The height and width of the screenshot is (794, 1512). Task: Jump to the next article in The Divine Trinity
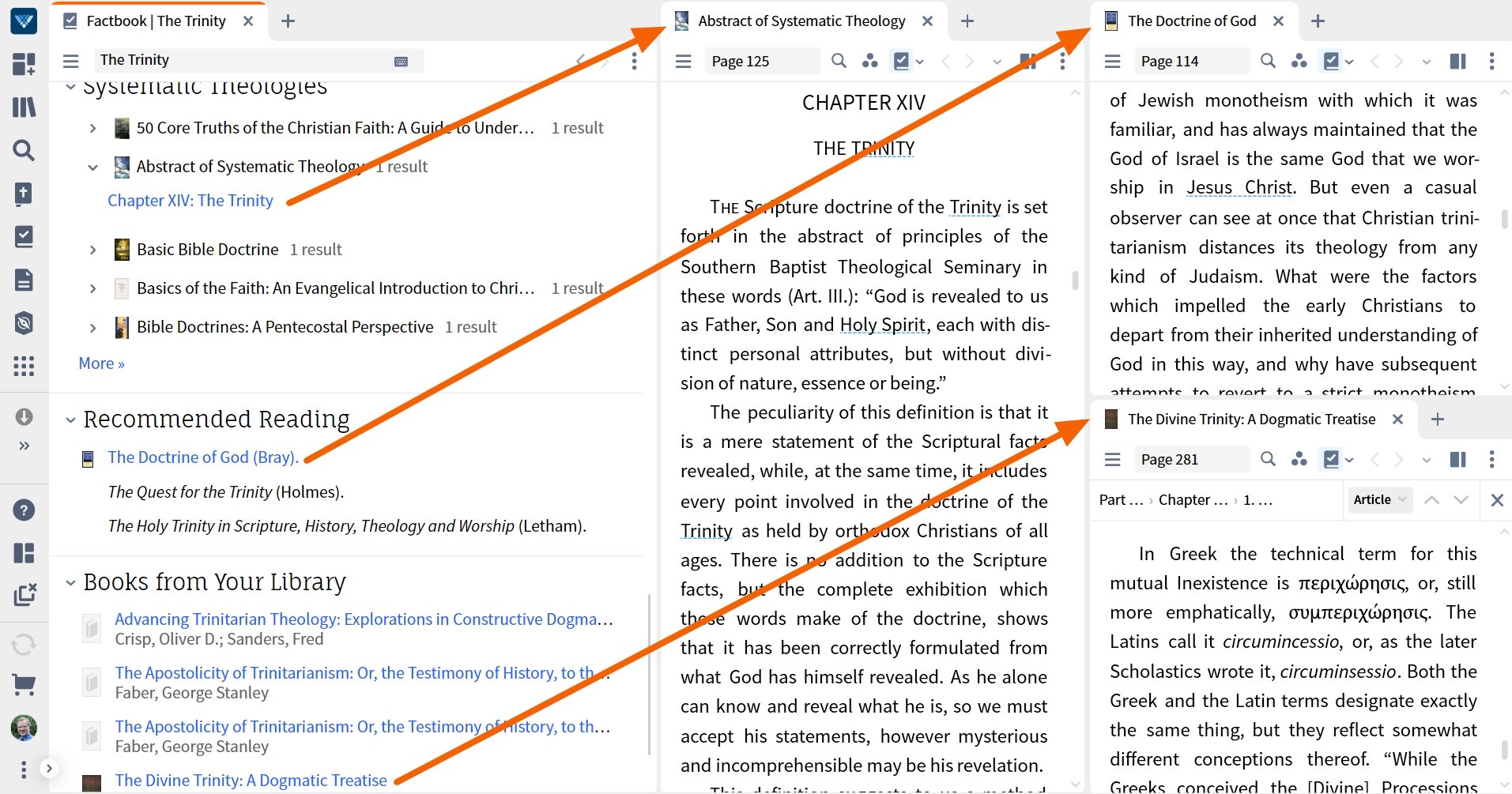1461,499
